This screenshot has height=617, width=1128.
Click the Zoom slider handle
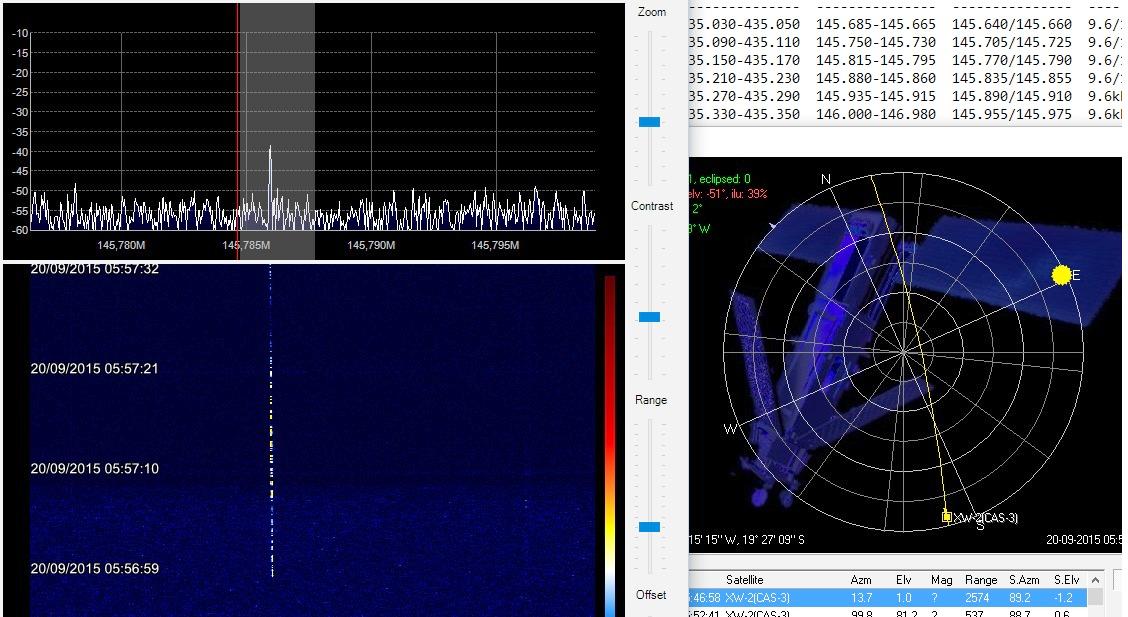(x=650, y=122)
